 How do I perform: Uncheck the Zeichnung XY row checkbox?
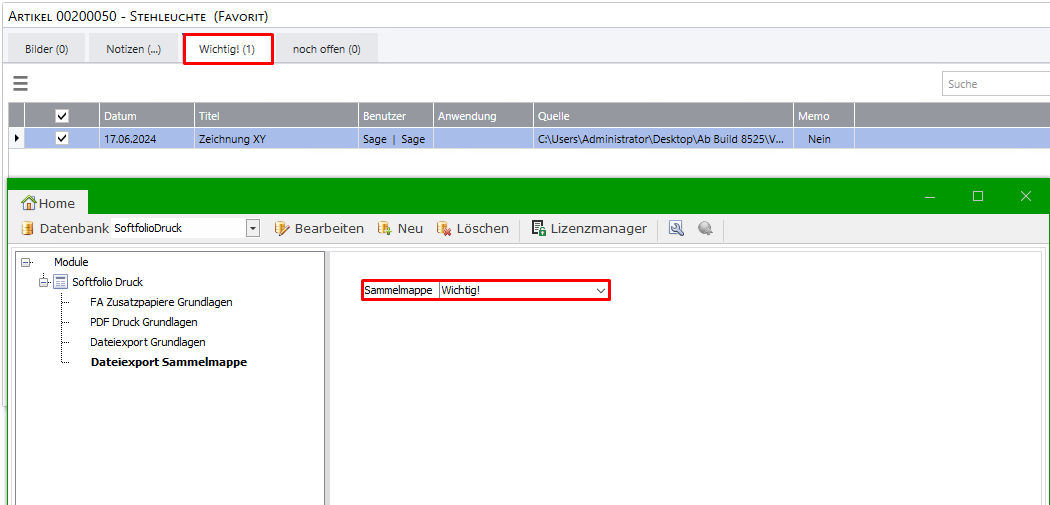click(x=62, y=139)
